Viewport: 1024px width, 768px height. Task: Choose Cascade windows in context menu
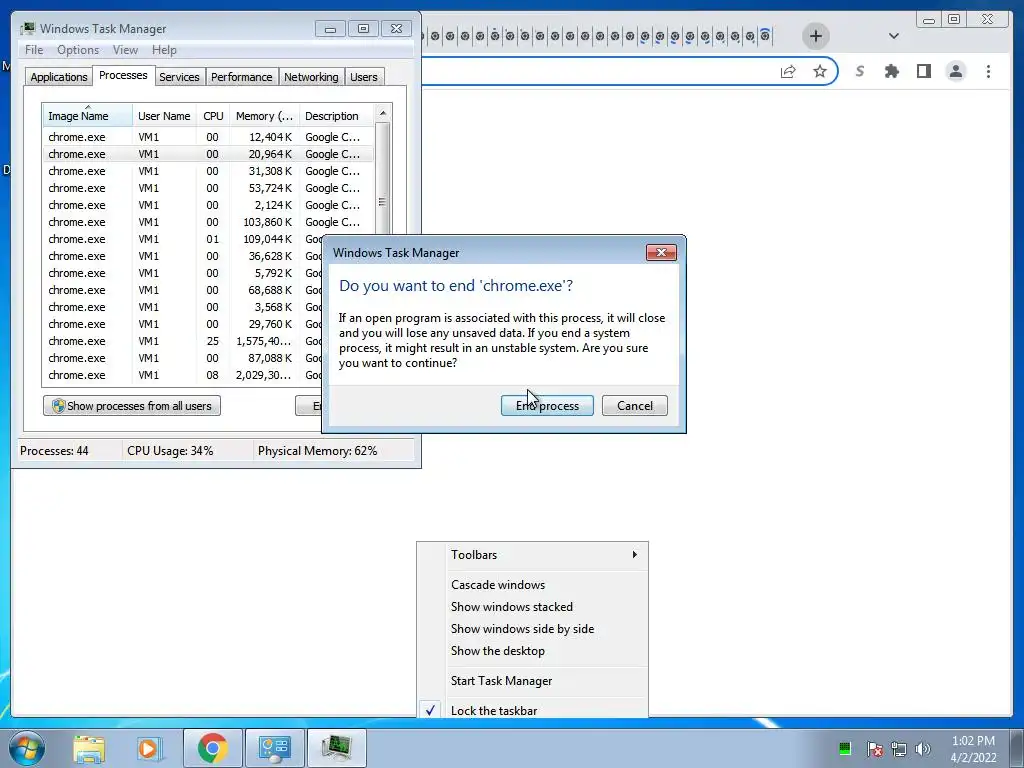pyautogui.click(x=532, y=584)
